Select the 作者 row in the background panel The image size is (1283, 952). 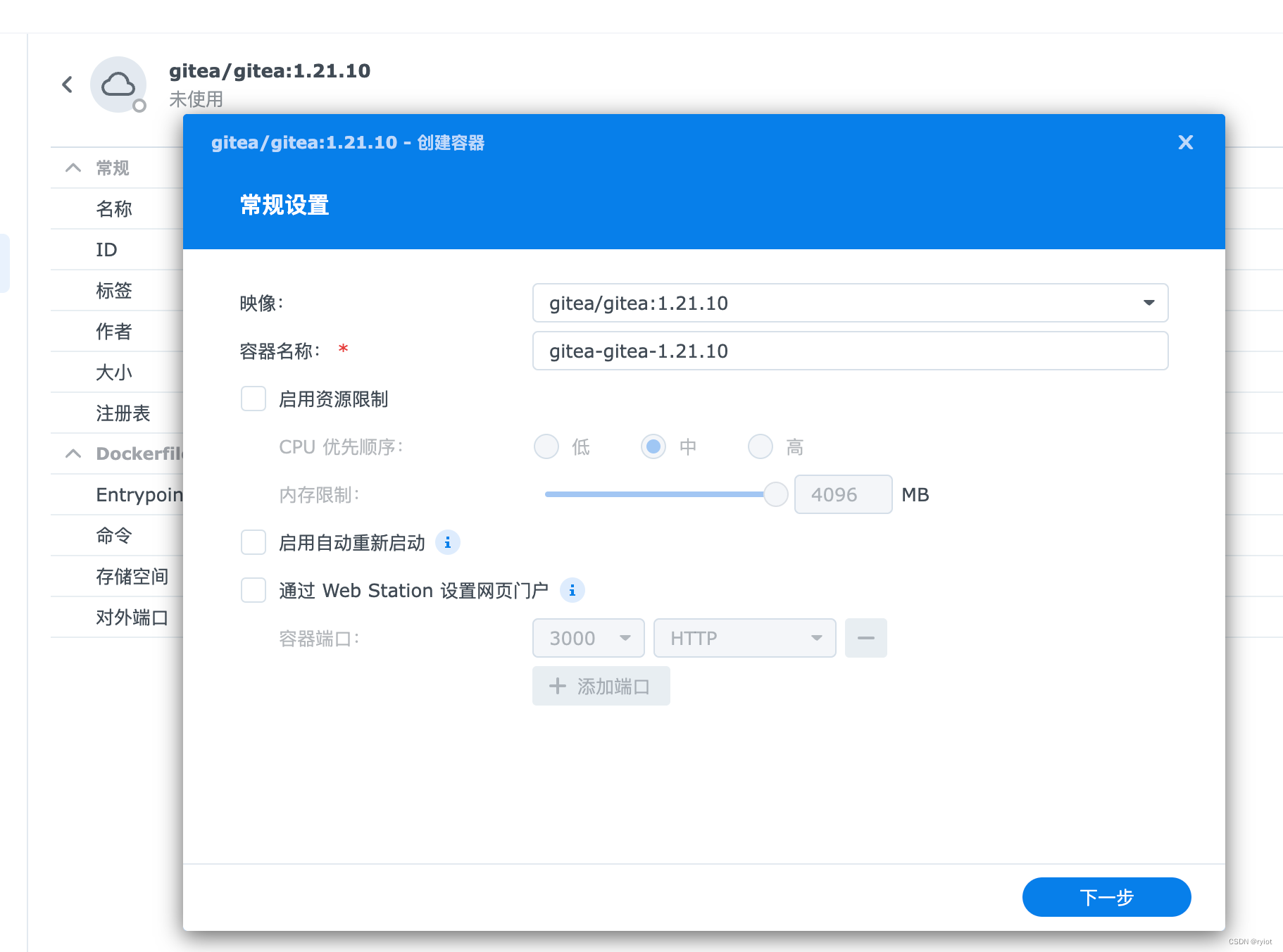coord(117,331)
